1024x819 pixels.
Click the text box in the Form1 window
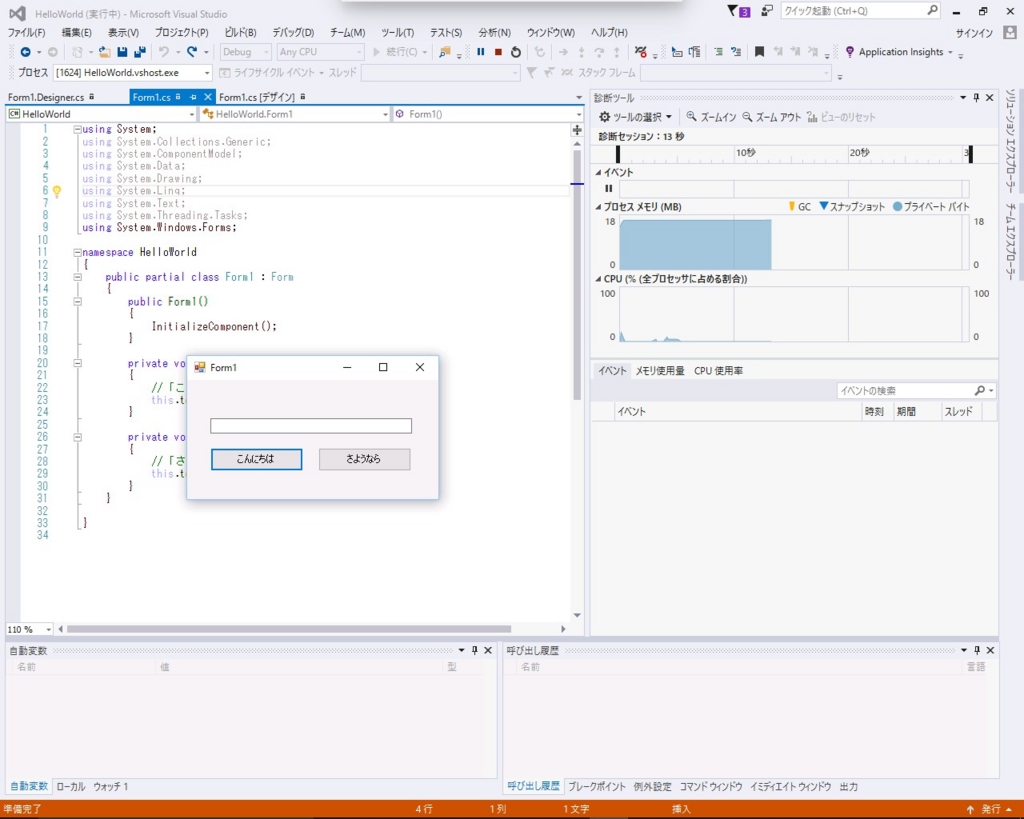(311, 426)
